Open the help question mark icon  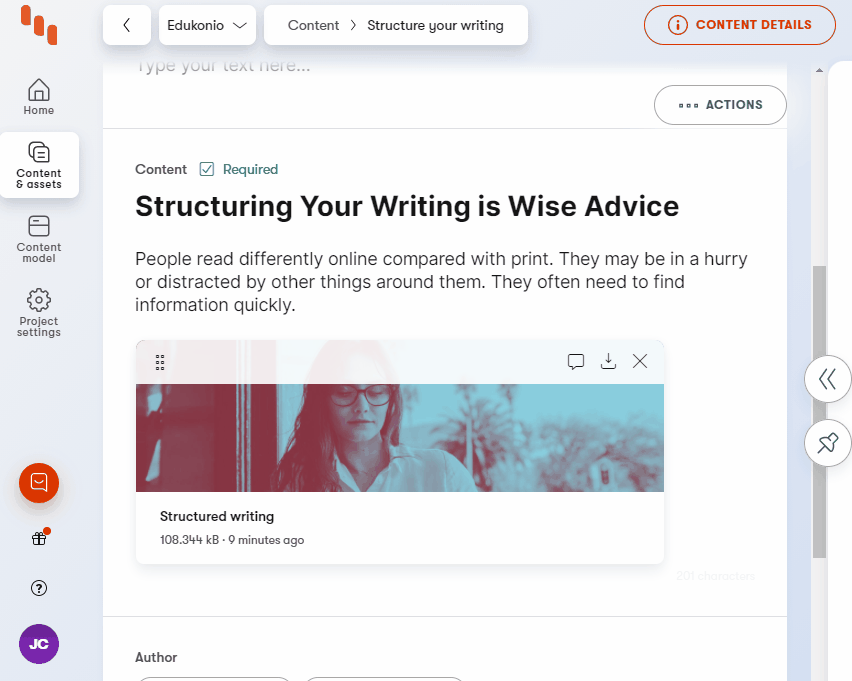pos(39,588)
